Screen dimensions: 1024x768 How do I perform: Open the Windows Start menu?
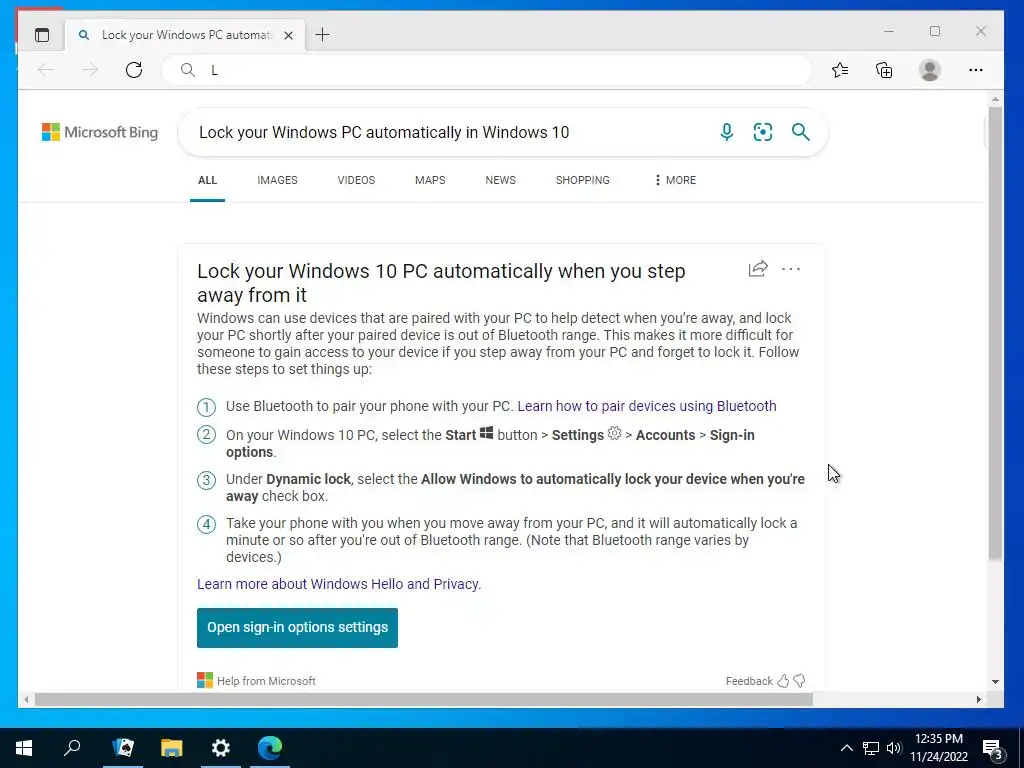click(24, 748)
